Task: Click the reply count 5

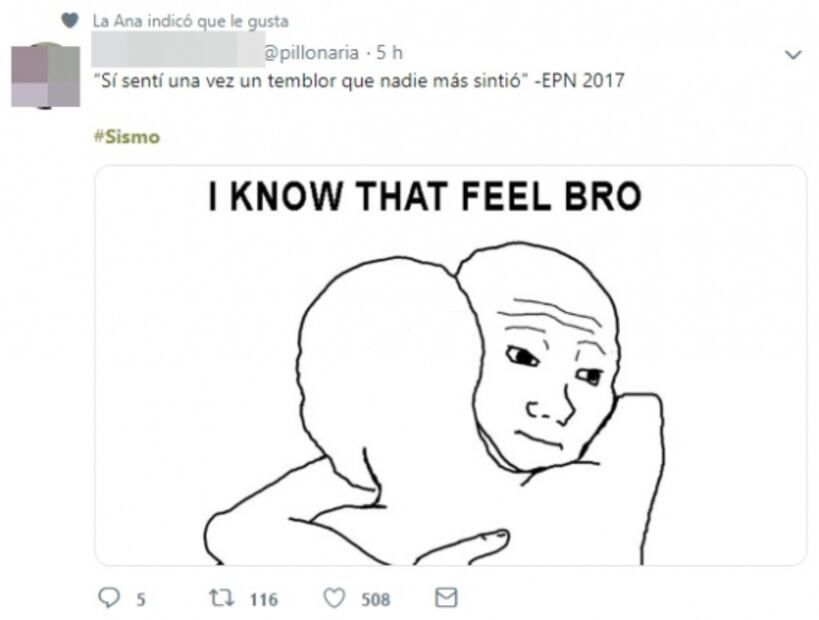Action: pyautogui.click(x=141, y=599)
